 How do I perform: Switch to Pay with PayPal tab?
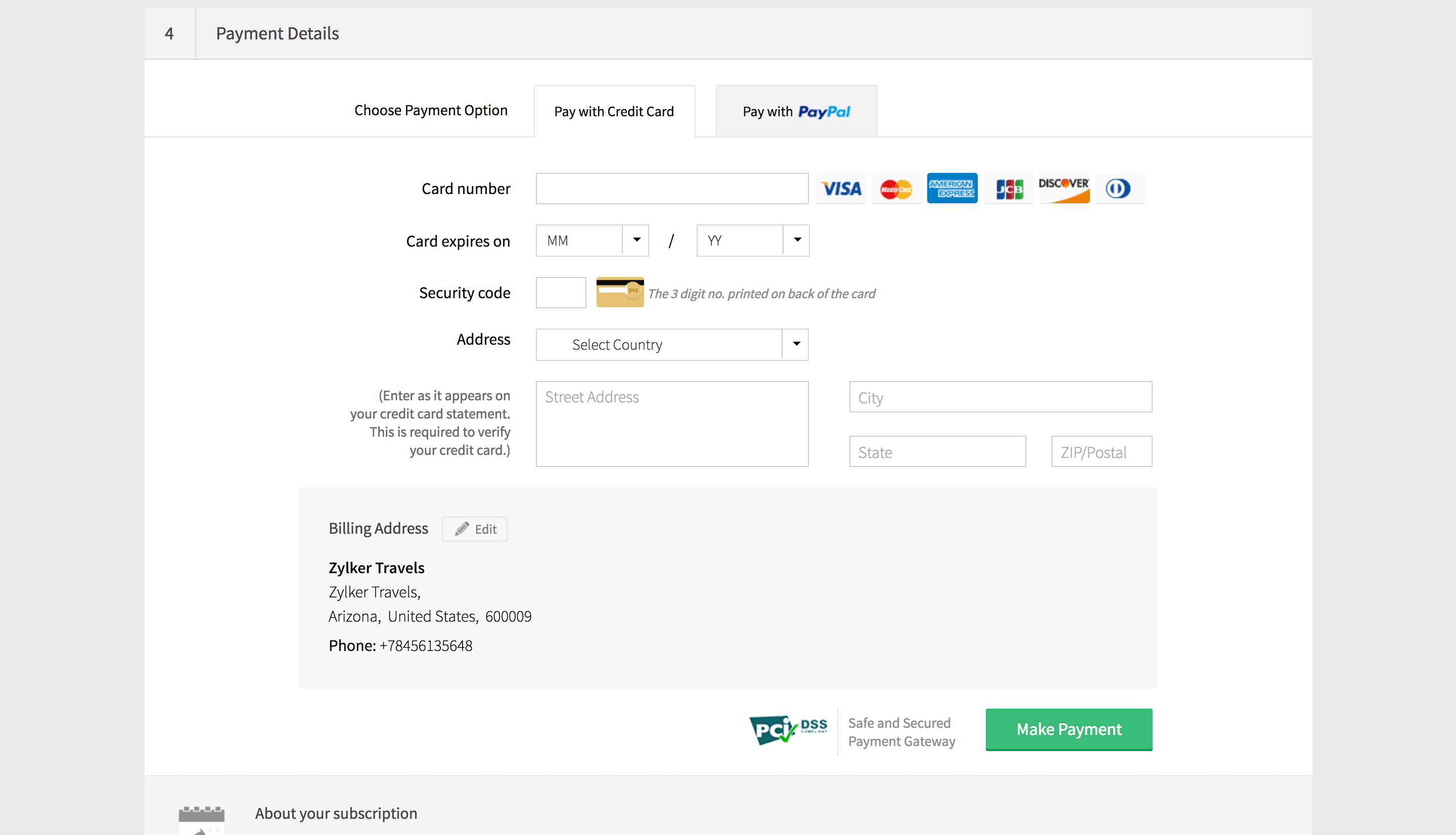click(x=796, y=112)
